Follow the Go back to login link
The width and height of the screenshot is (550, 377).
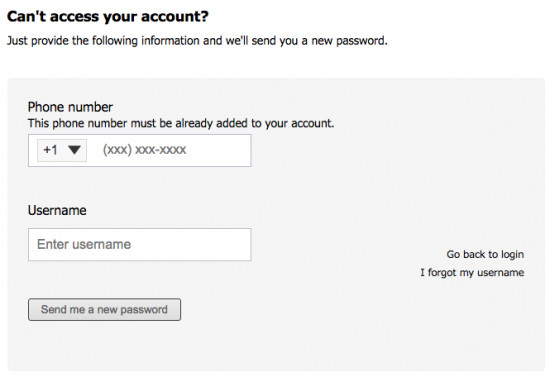click(x=485, y=254)
